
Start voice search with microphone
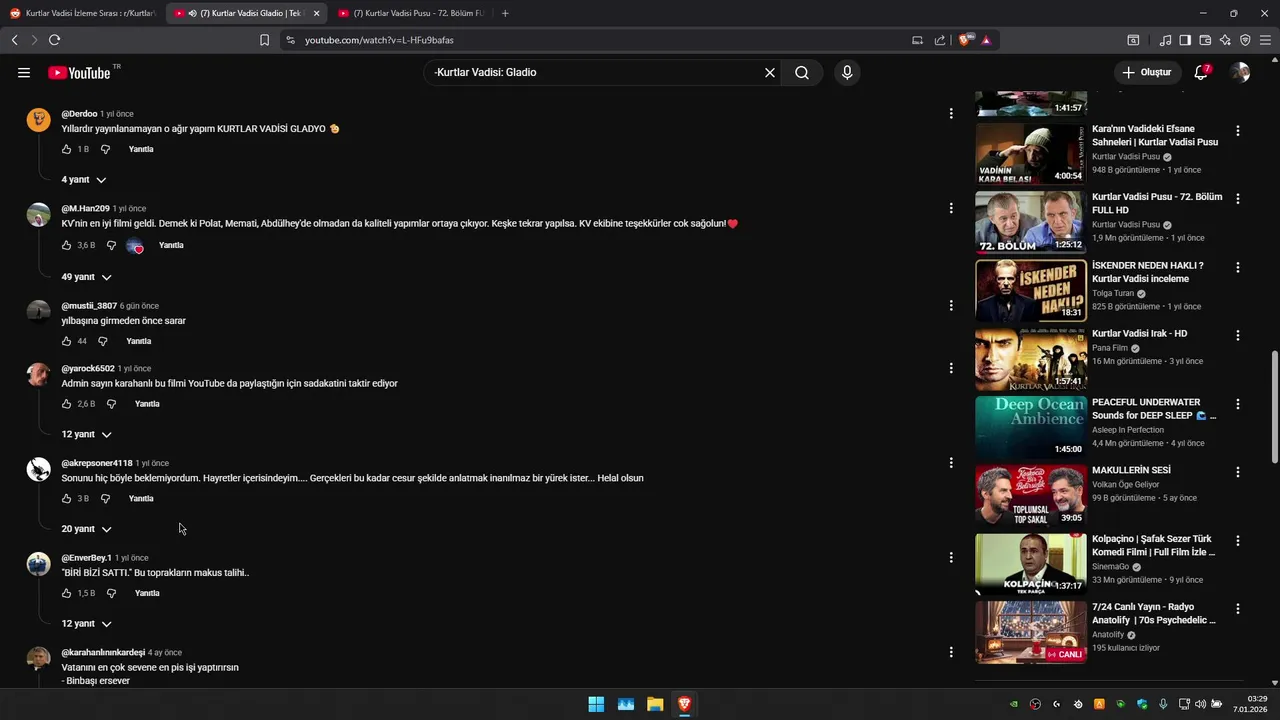[x=847, y=72]
